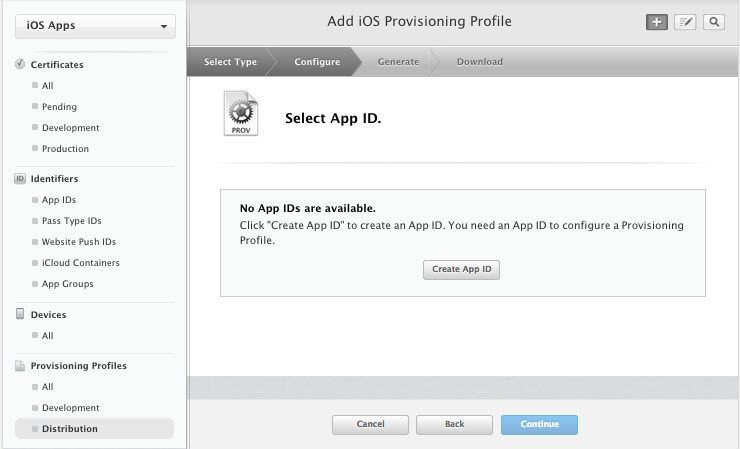Go to the Select Type step

pyautogui.click(x=230, y=62)
